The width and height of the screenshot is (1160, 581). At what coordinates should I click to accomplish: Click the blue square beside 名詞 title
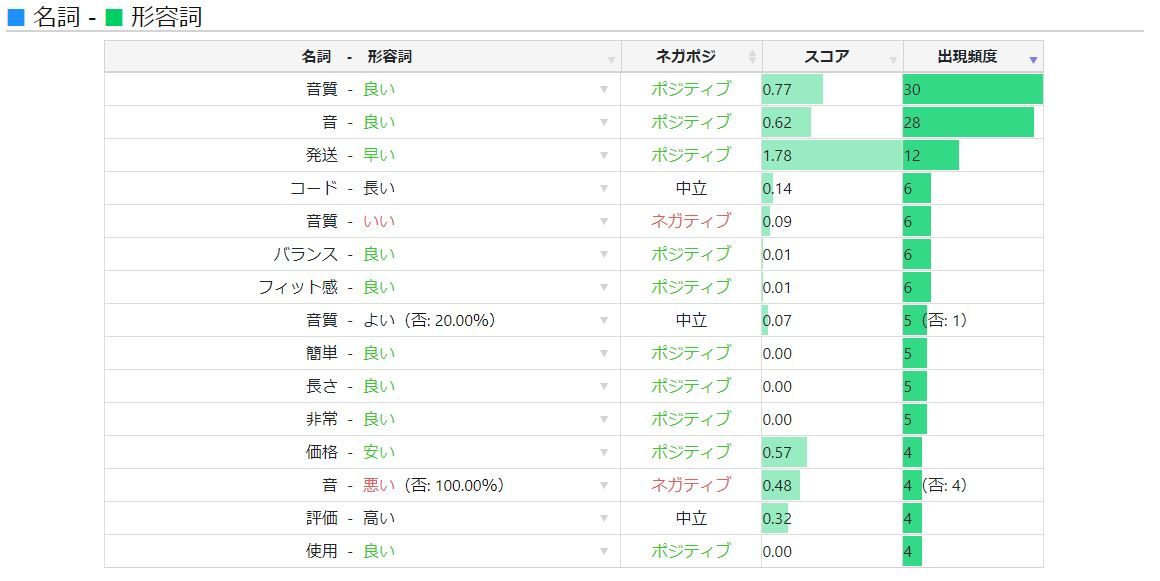tap(16, 17)
